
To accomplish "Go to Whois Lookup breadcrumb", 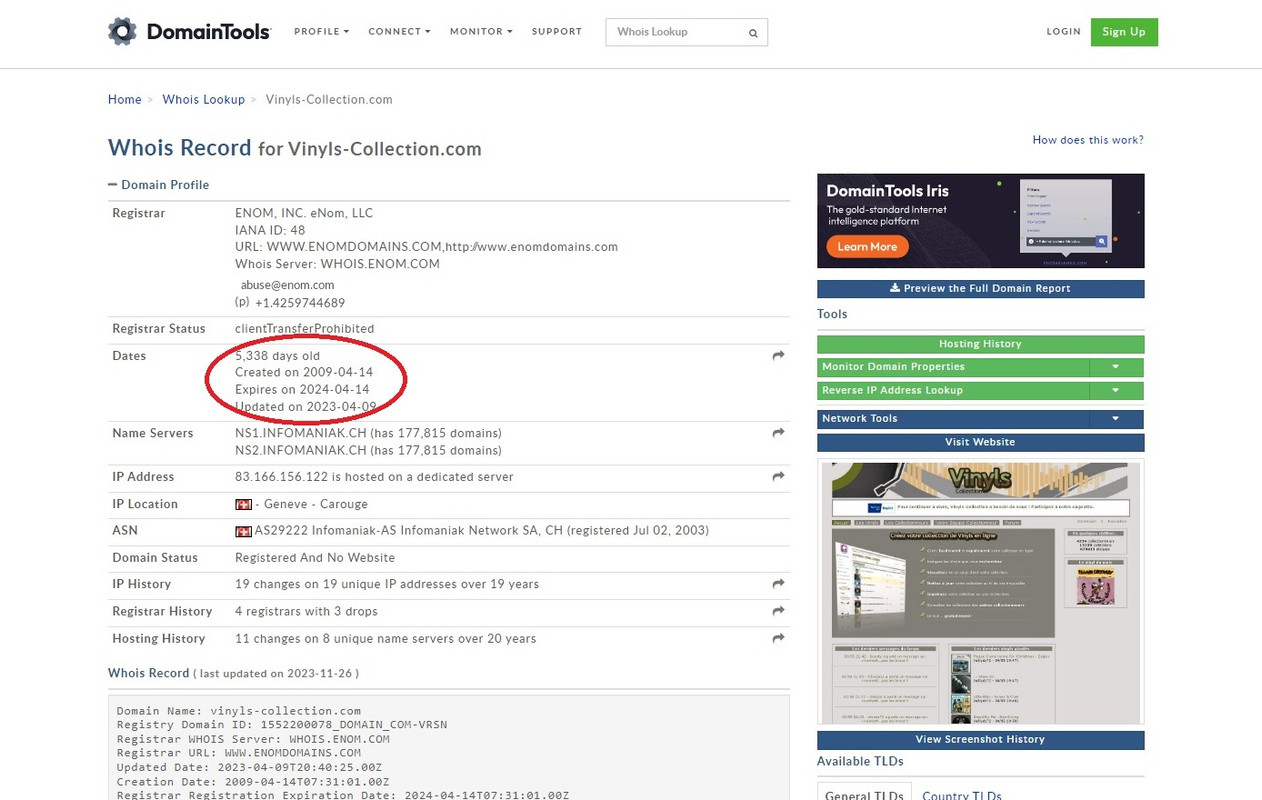I will 204,100.
